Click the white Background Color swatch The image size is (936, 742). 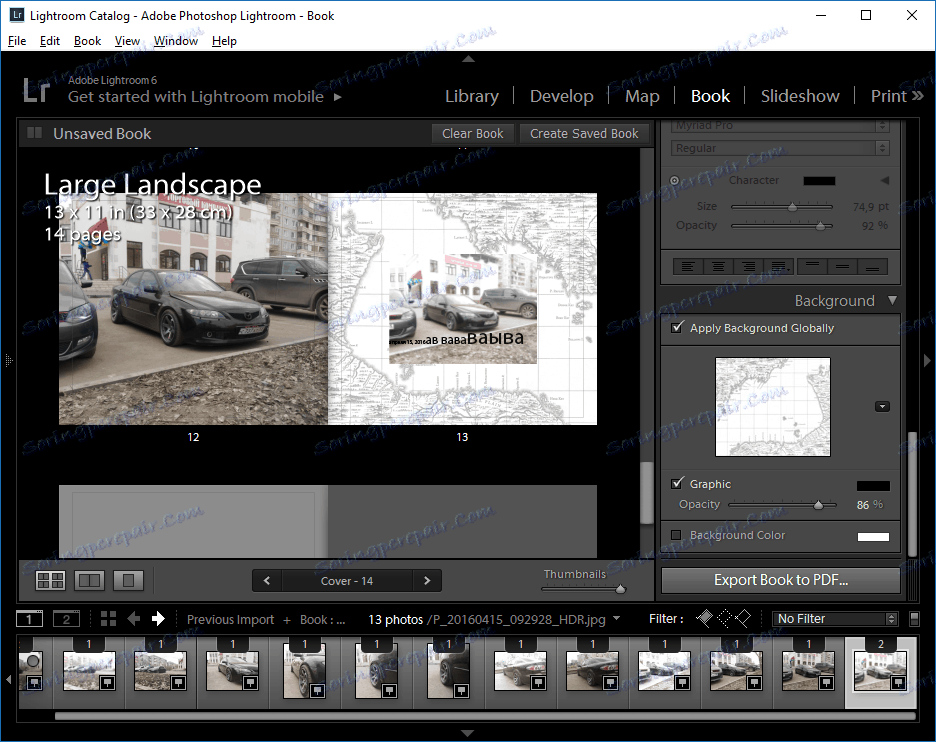(x=873, y=536)
